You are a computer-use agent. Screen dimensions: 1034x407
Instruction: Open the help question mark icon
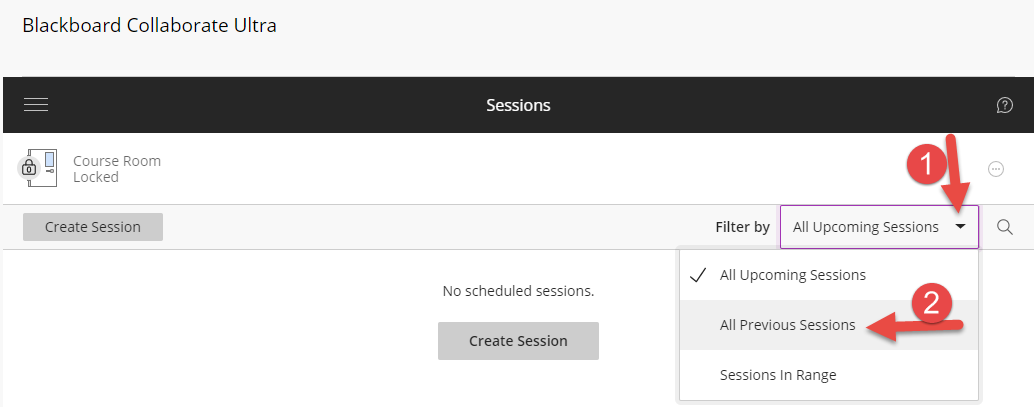point(1005,105)
